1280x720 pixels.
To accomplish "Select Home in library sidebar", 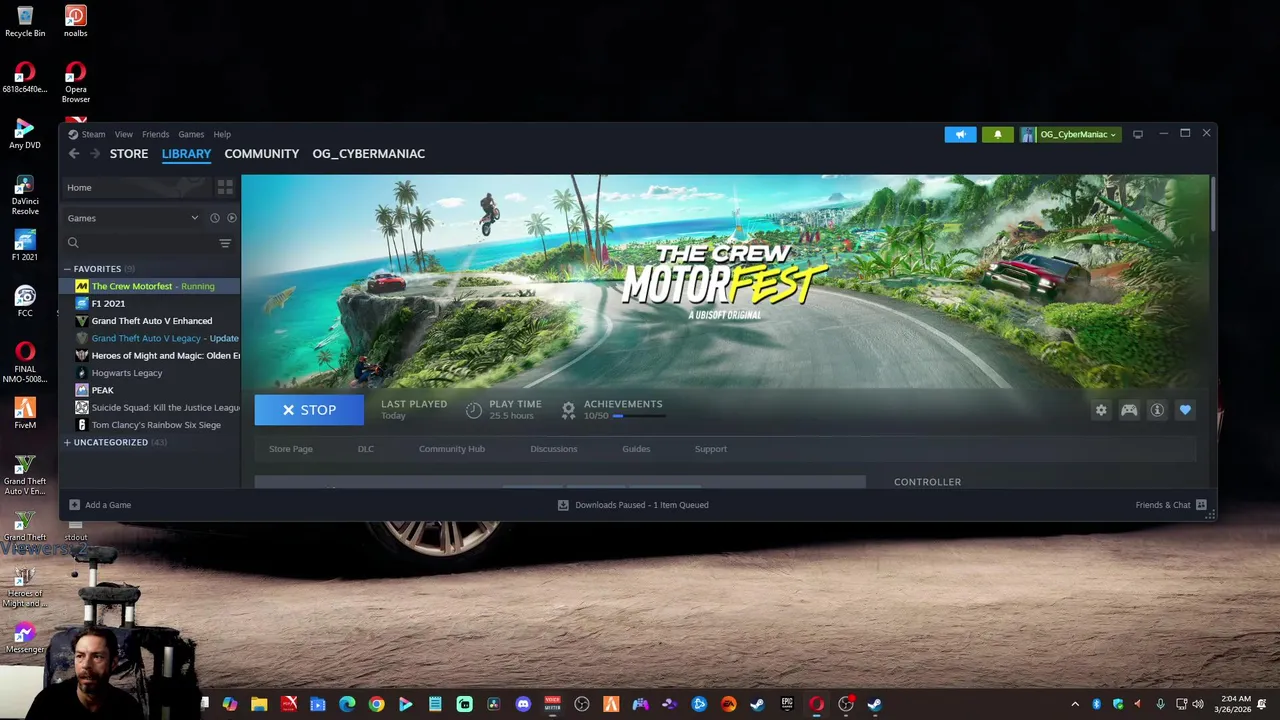I will pyautogui.click(x=137, y=187).
